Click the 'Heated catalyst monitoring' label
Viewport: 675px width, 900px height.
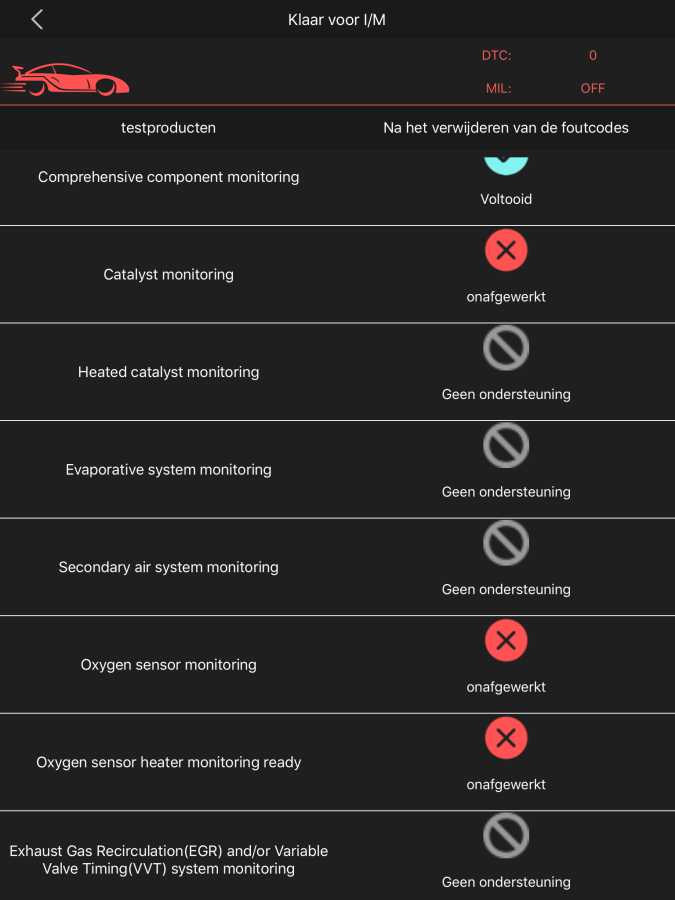click(x=168, y=372)
